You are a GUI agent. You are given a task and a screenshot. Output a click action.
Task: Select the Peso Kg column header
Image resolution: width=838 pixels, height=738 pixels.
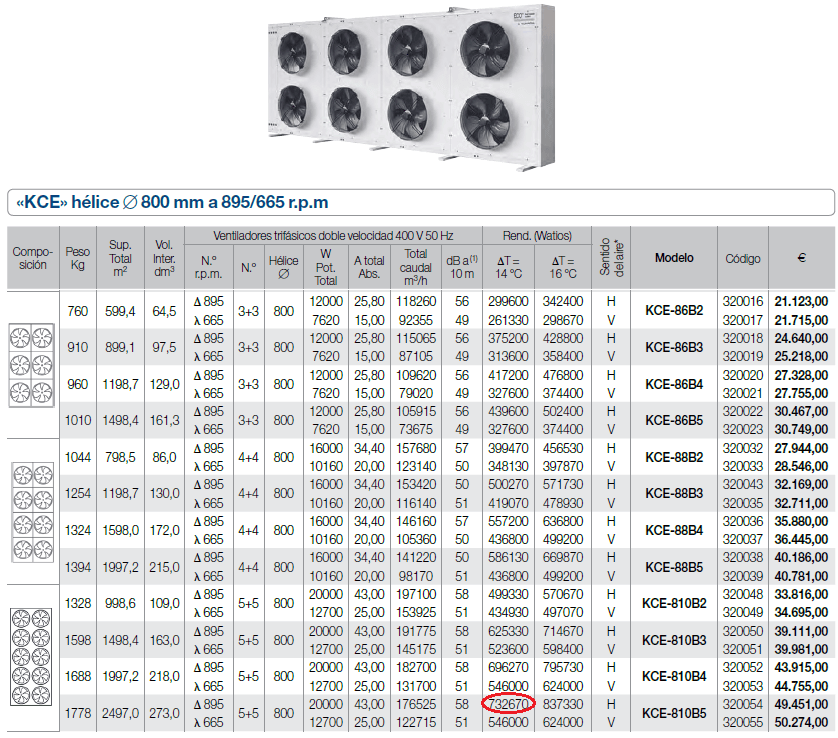[x=76, y=259]
